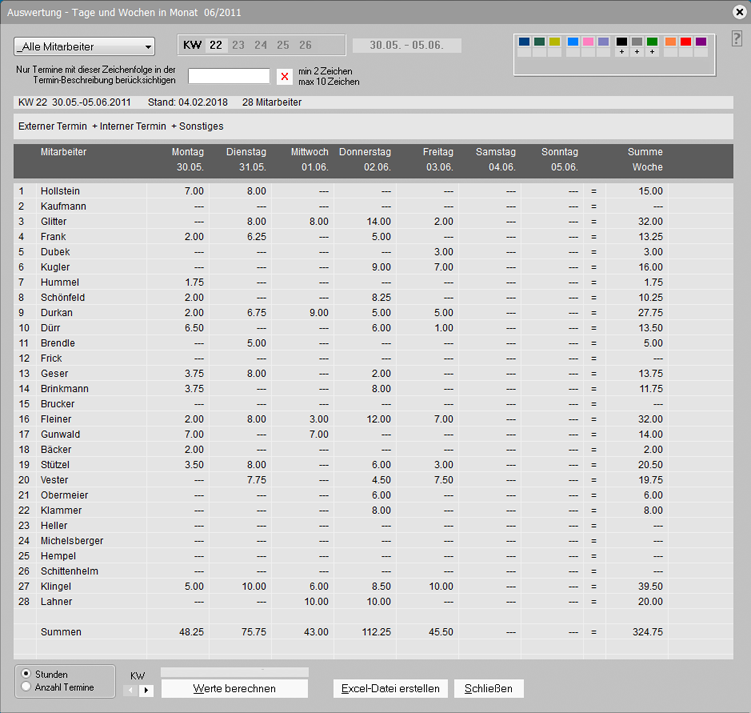Select calendar week 22 tab
Screen dimensions: 751x713
[x=216, y=45]
